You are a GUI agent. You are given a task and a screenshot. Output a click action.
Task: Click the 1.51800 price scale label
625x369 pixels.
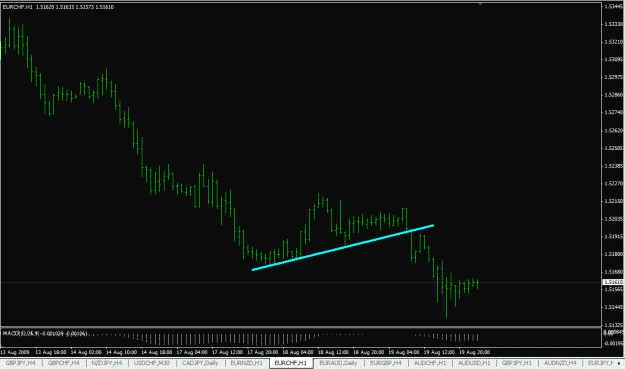pyautogui.click(x=614, y=254)
